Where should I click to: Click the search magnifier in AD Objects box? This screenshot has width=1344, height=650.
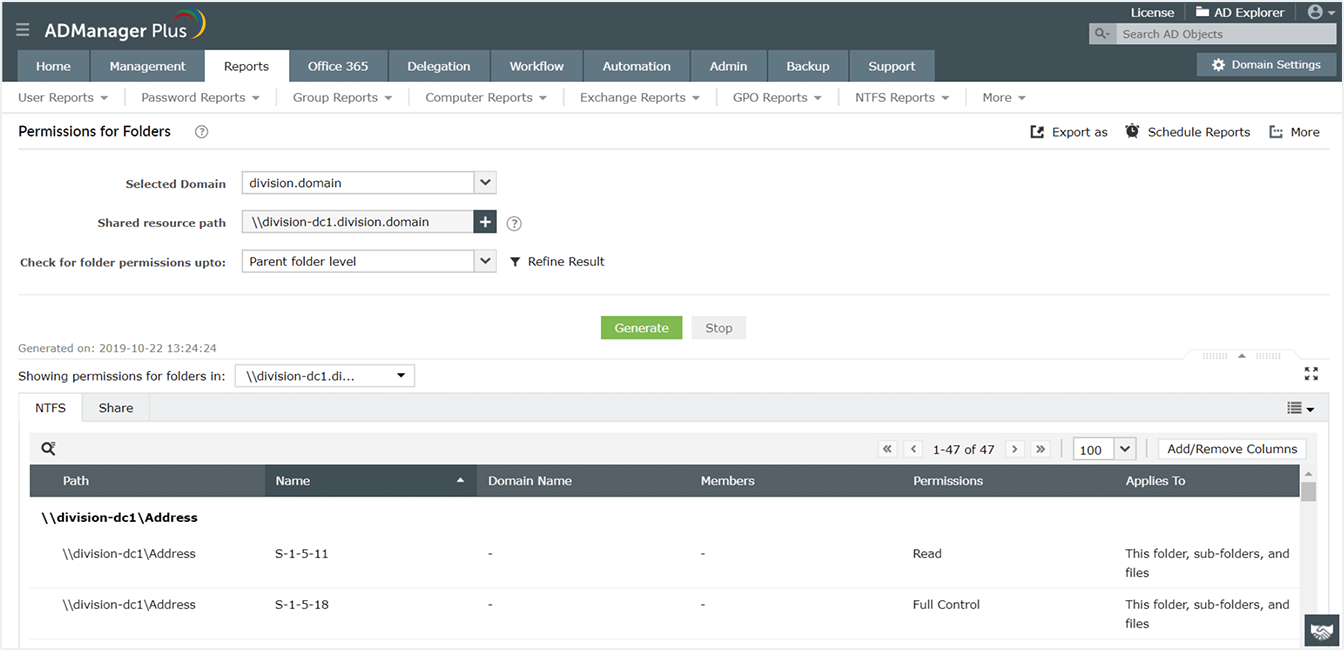click(x=1102, y=34)
